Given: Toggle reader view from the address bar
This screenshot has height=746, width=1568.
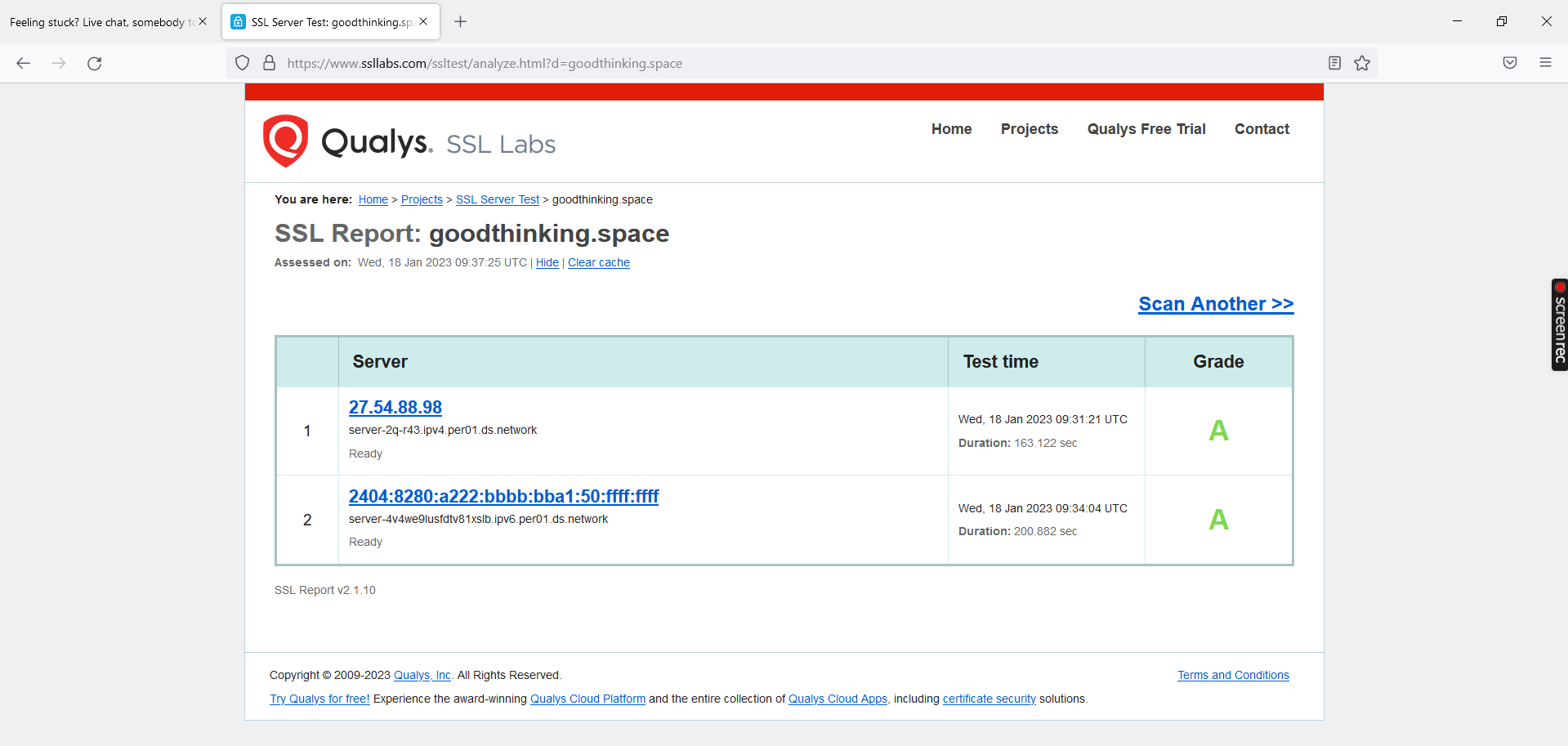Looking at the screenshot, I should pos(1333,62).
